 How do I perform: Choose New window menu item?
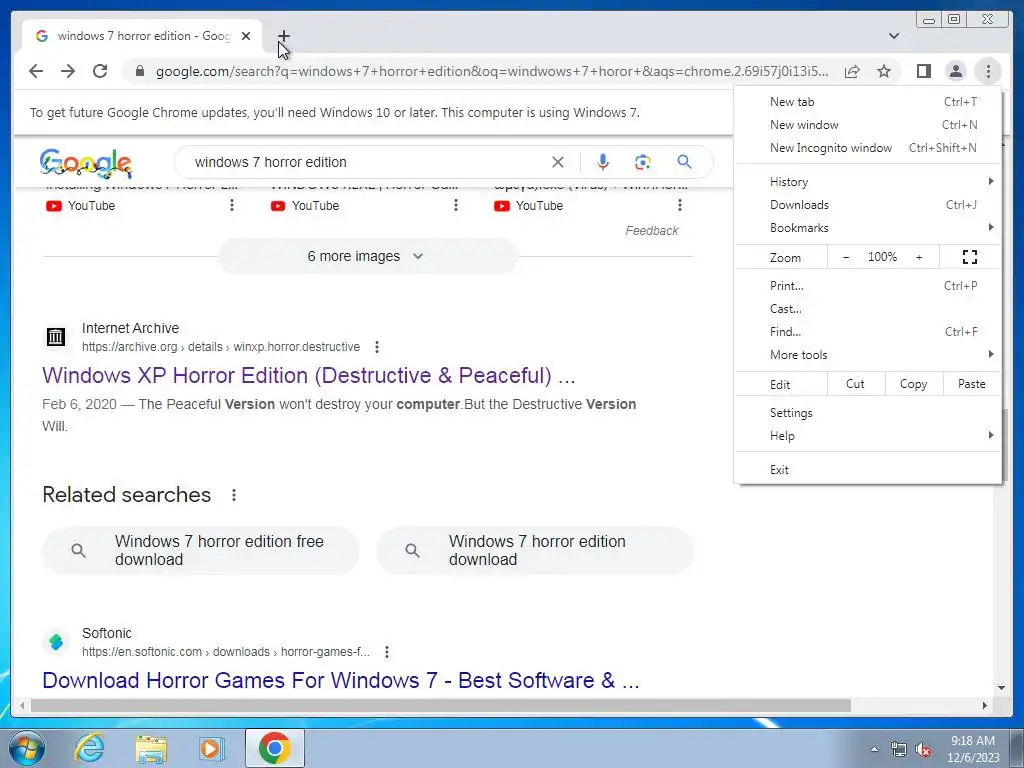[x=869, y=124]
